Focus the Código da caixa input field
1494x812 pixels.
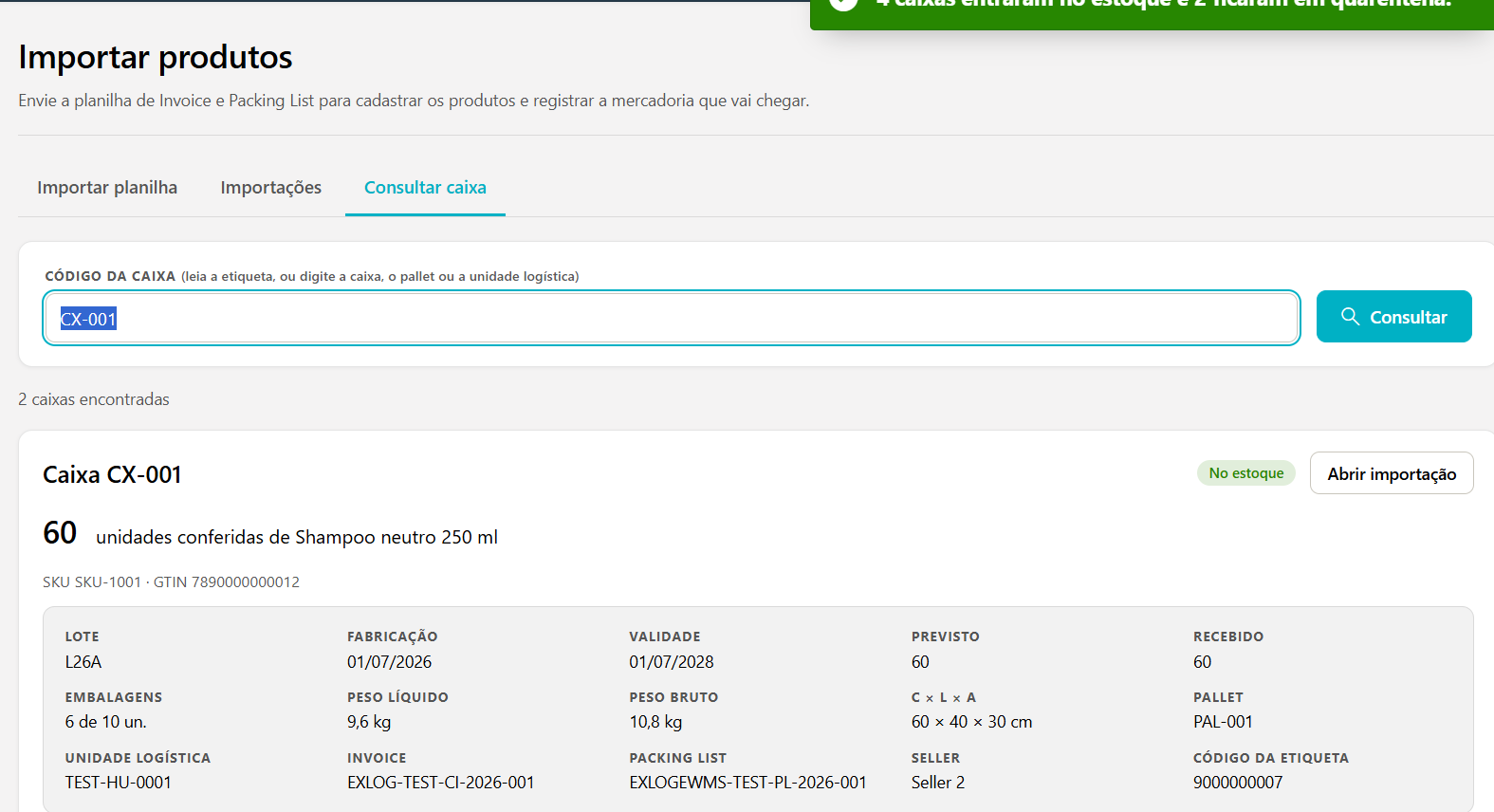[672, 318]
